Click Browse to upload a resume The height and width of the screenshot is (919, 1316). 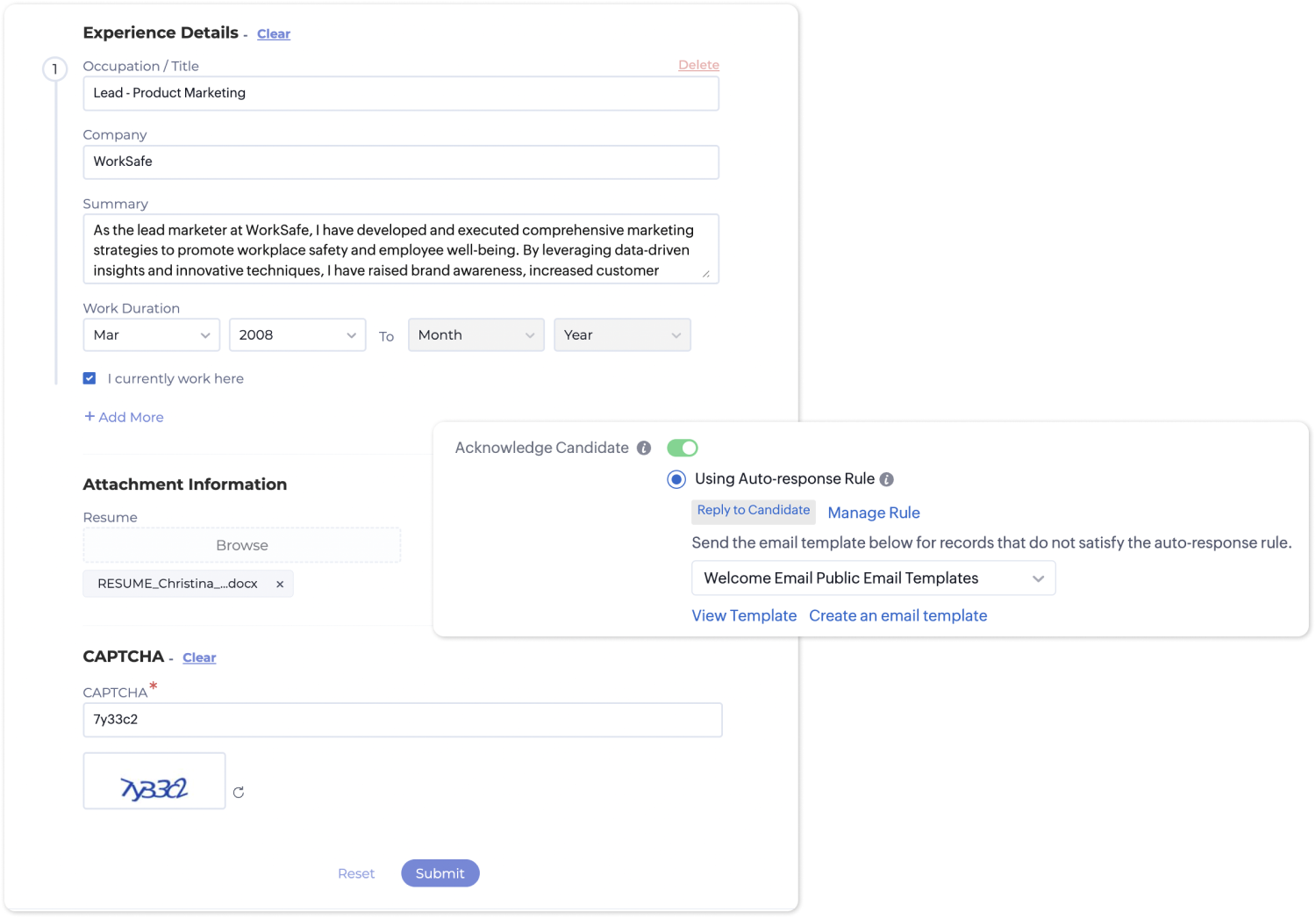click(x=241, y=544)
